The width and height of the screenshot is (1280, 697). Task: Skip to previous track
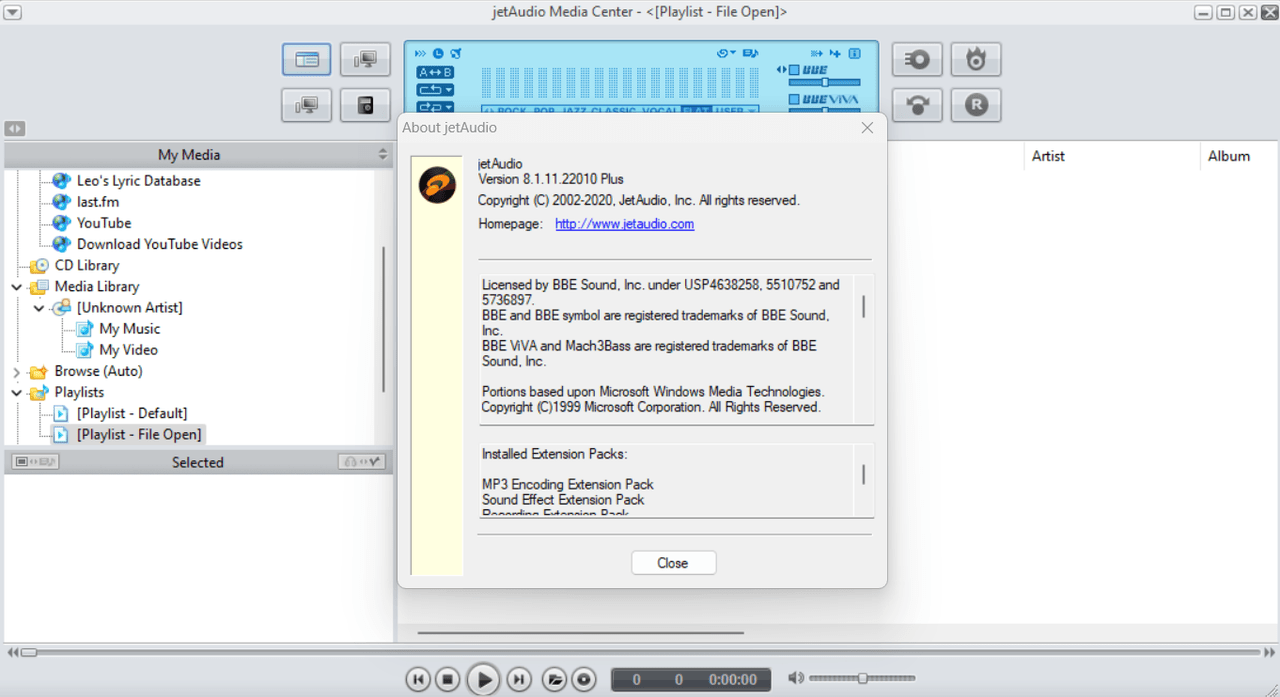[418, 680]
